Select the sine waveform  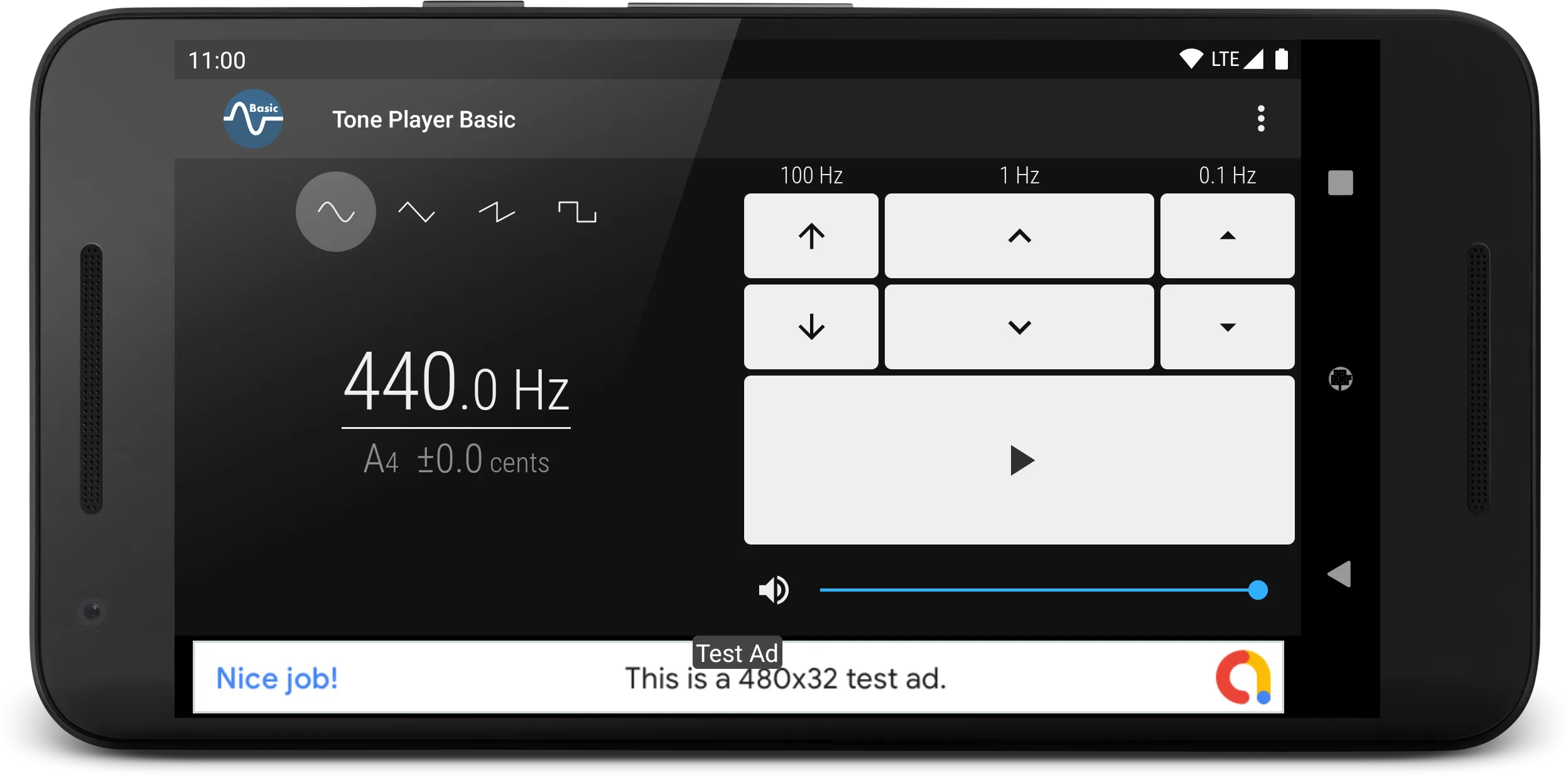(x=336, y=212)
